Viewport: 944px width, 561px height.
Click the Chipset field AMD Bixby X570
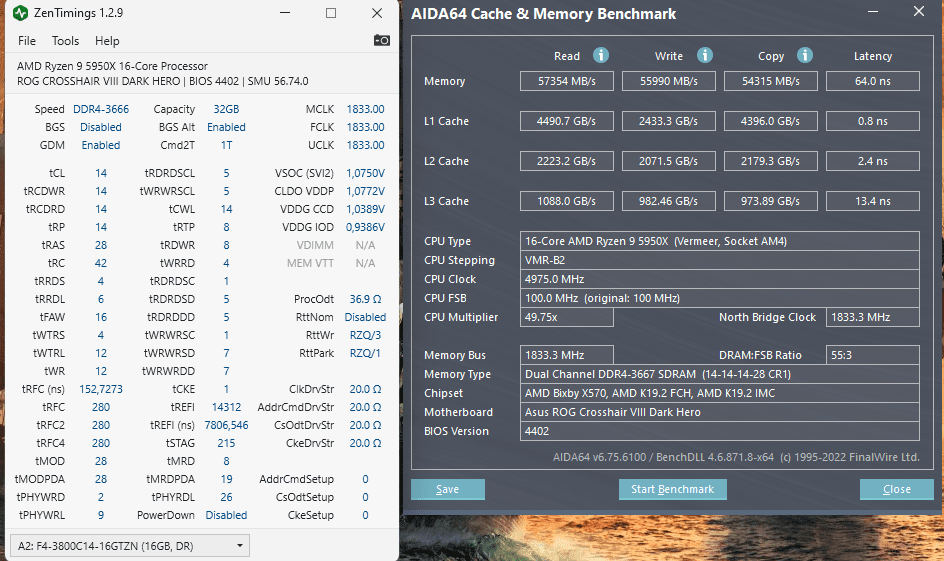click(x=719, y=393)
